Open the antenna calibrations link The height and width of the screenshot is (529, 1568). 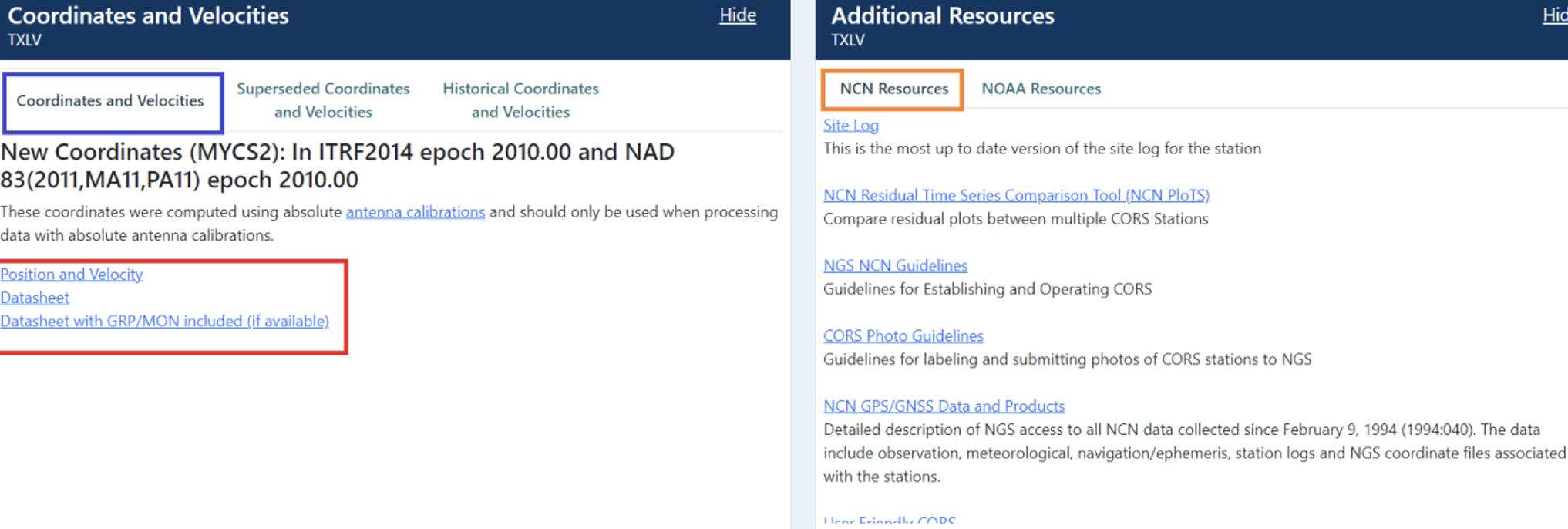point(415,212)
